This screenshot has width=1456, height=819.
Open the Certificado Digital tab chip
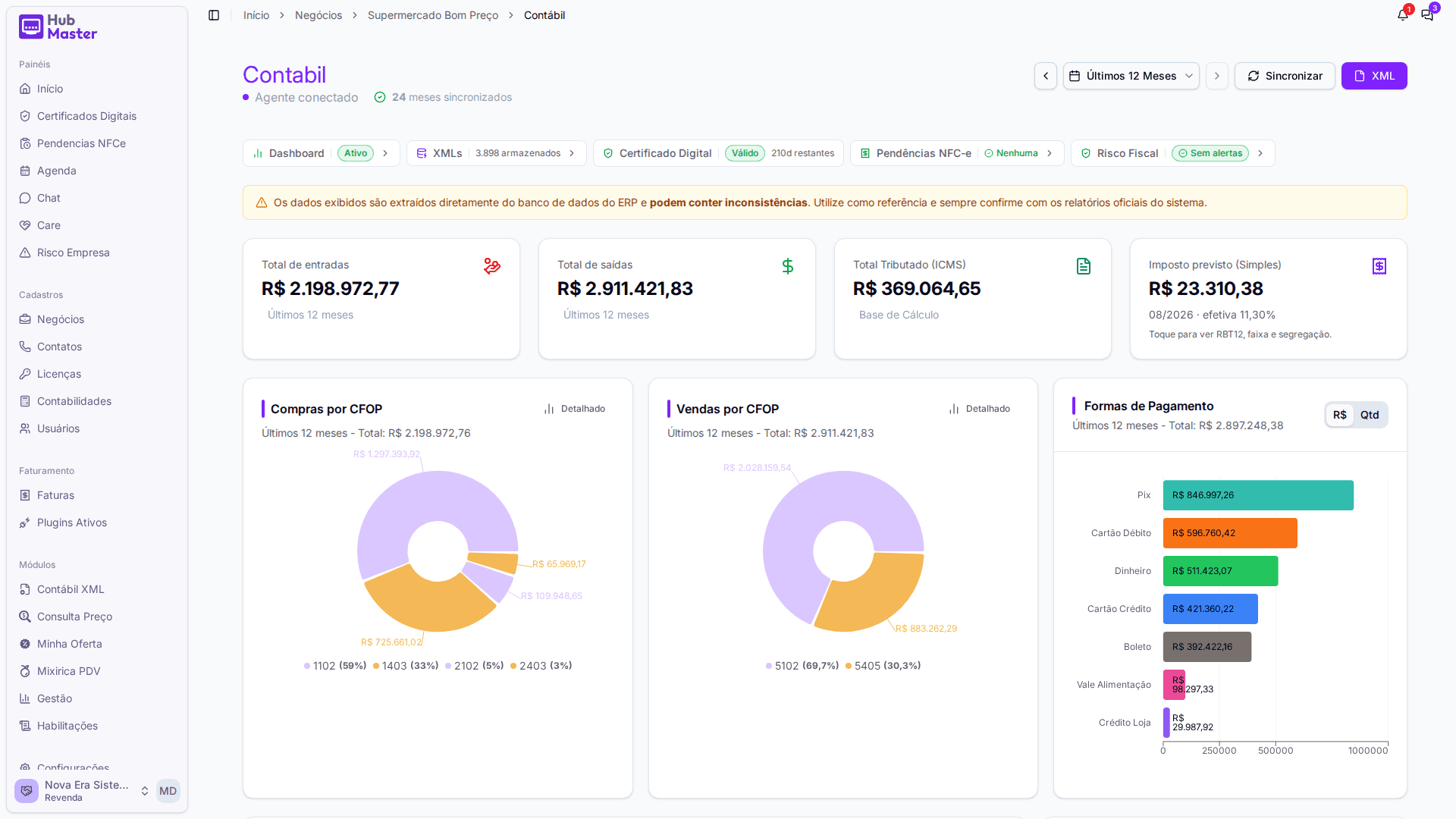(x=718, y=153)
